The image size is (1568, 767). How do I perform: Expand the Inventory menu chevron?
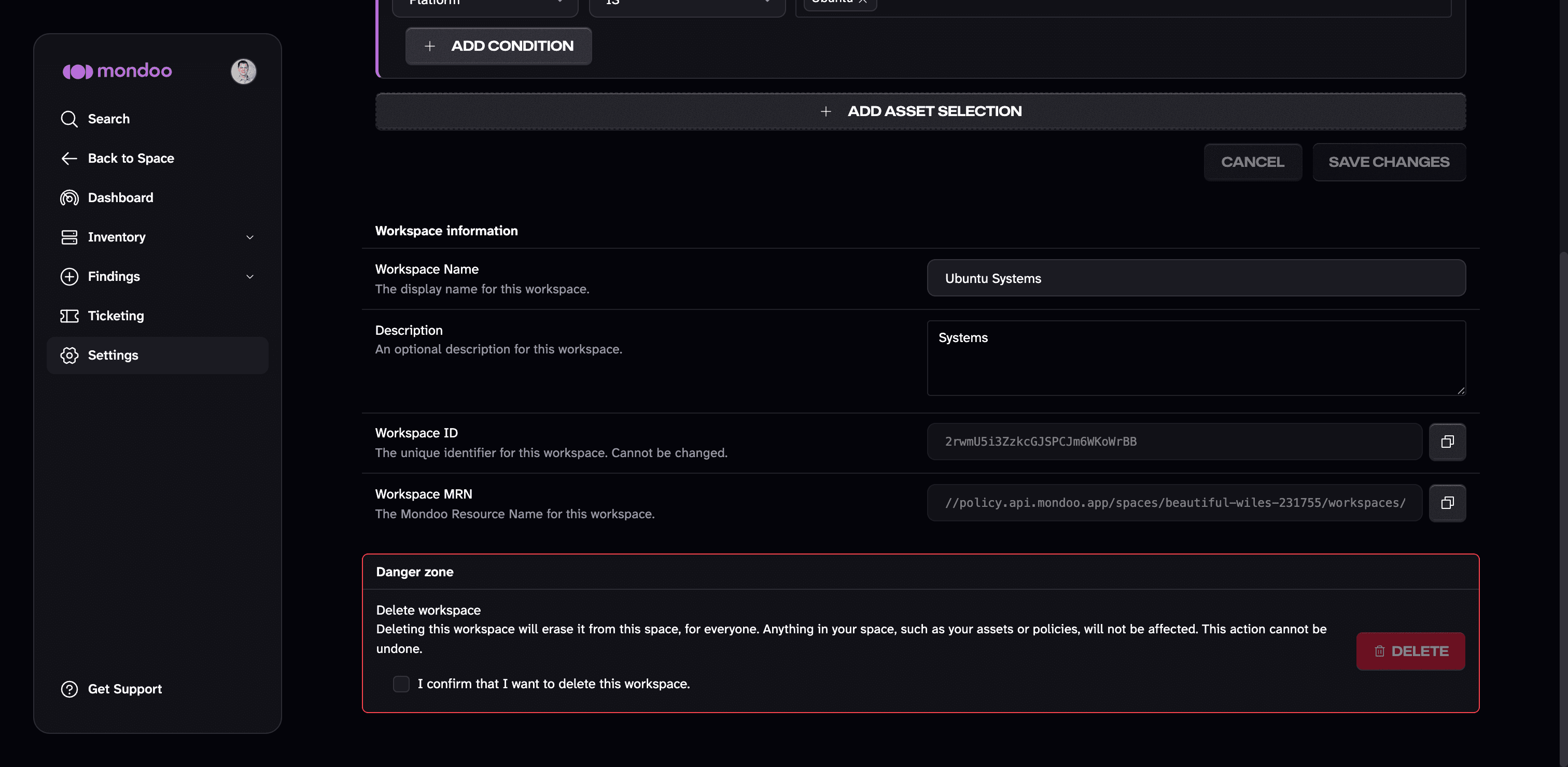pos(249,237)
